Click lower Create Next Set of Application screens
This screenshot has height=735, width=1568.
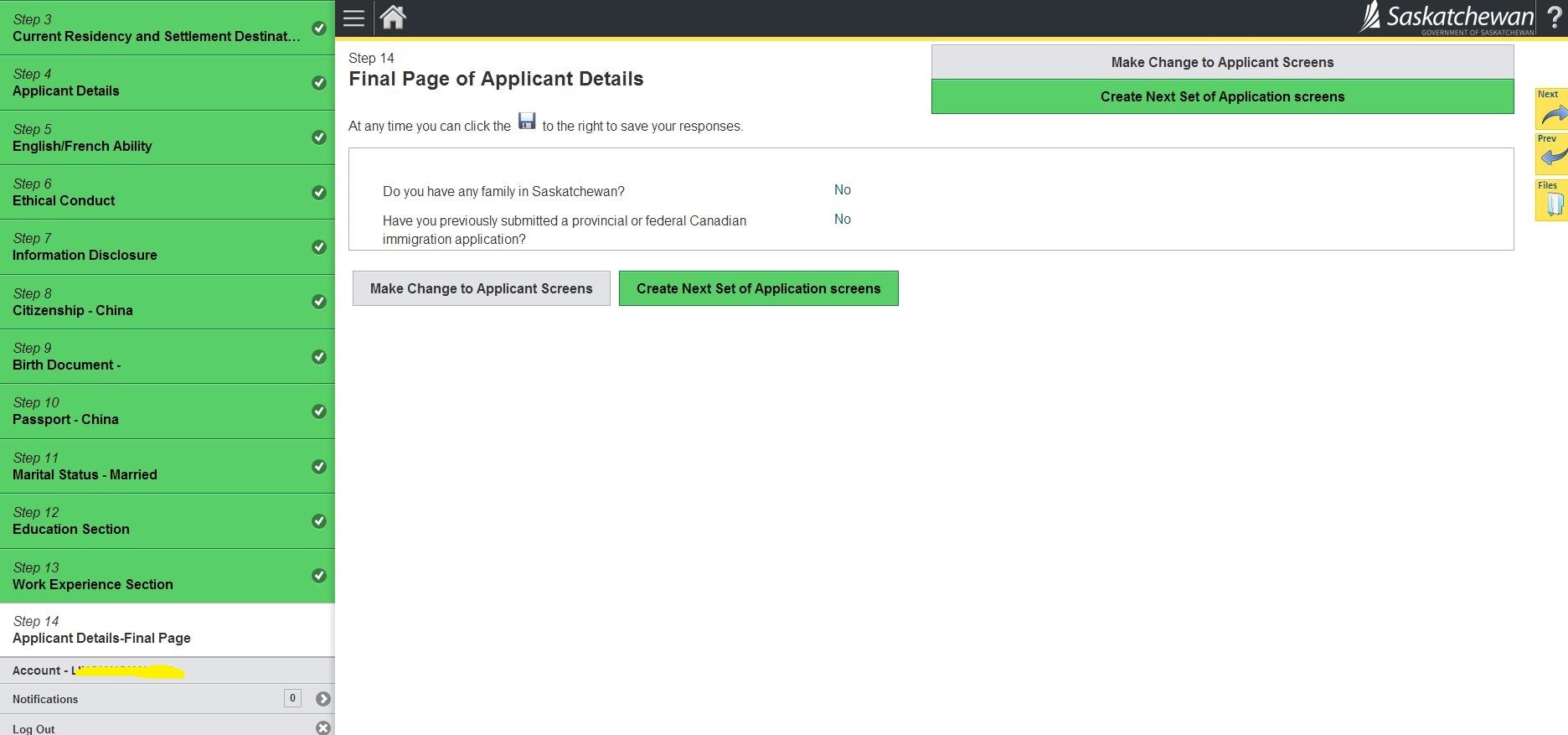[x=758, y=288]
